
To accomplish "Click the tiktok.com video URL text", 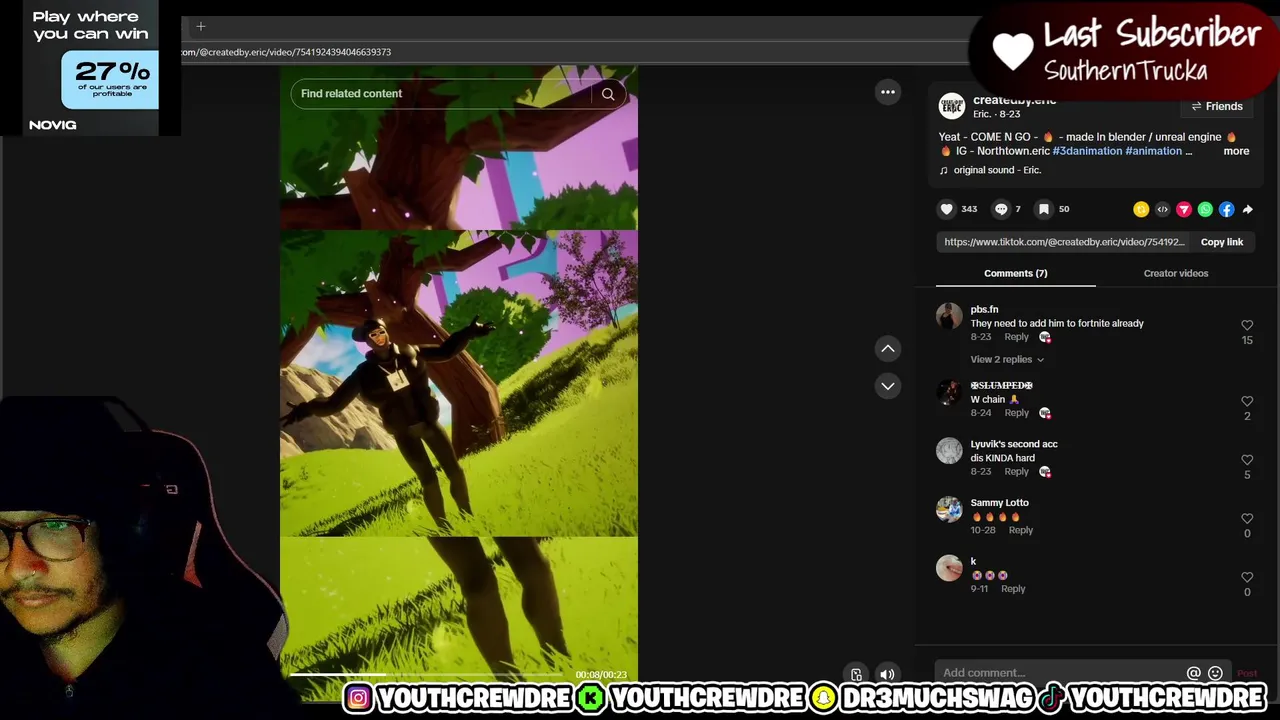I will coord(1064,242).
